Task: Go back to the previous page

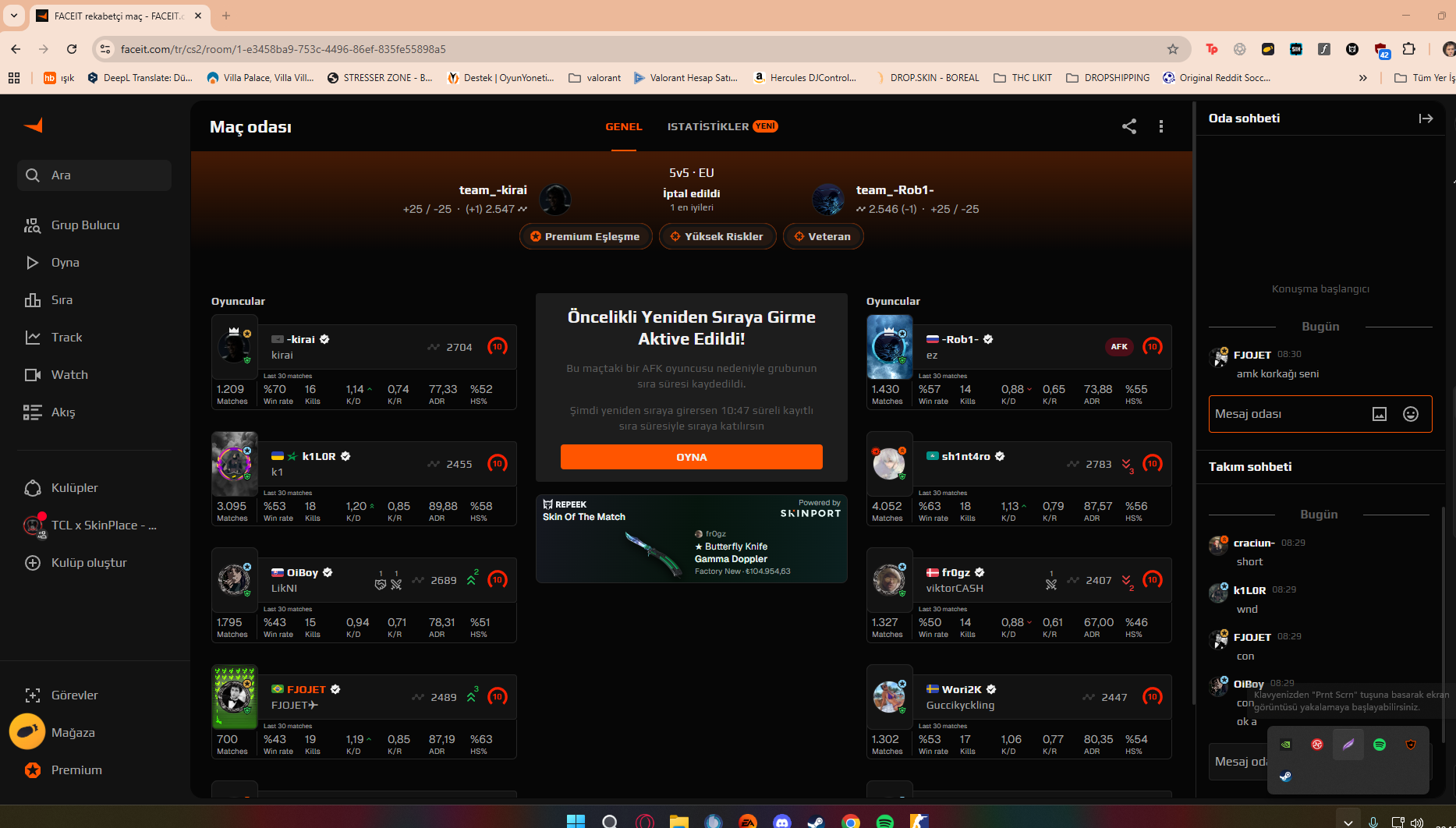Action: pos(16,49)
